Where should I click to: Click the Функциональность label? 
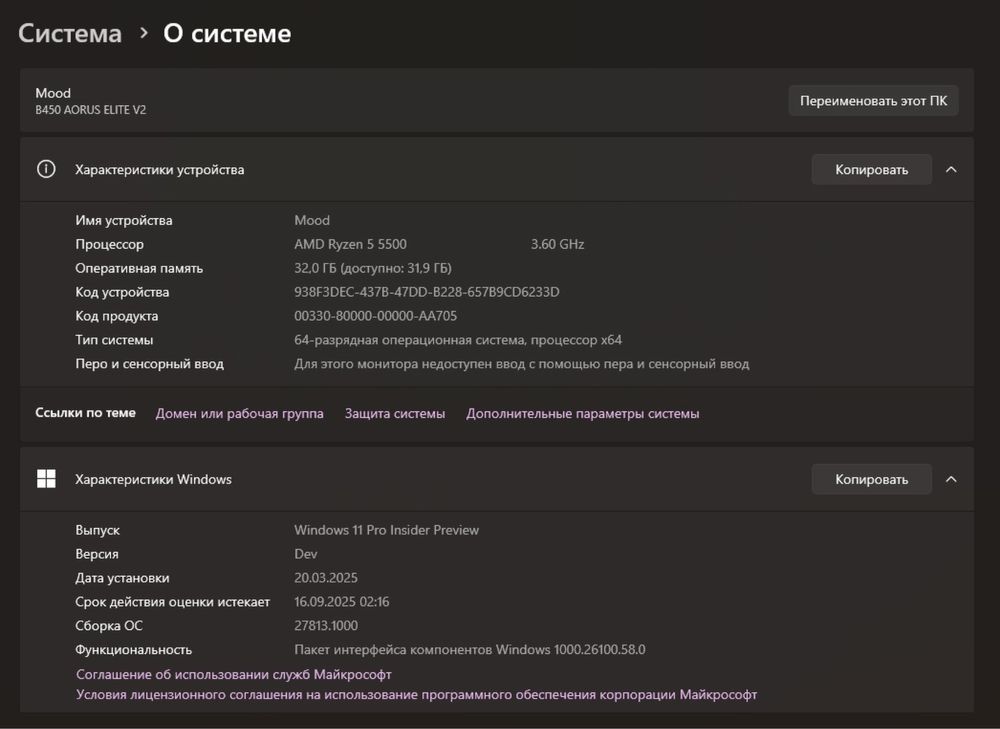point(133,649)
